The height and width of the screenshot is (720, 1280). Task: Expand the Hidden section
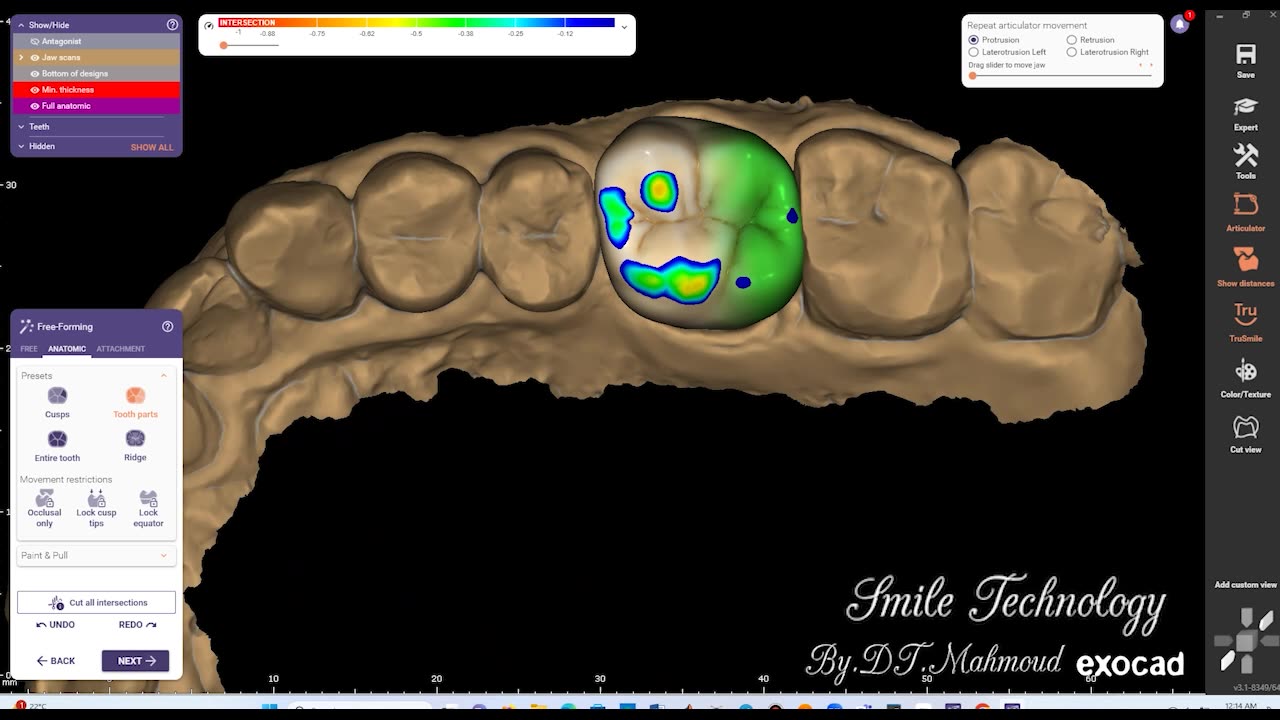point(21,146)
